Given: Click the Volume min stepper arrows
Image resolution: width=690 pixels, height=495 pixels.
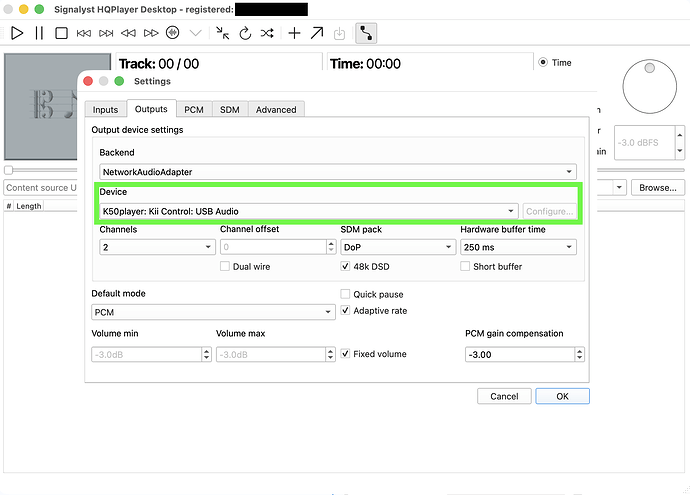Looking at the screenshot, I should (x=206, y=354).
